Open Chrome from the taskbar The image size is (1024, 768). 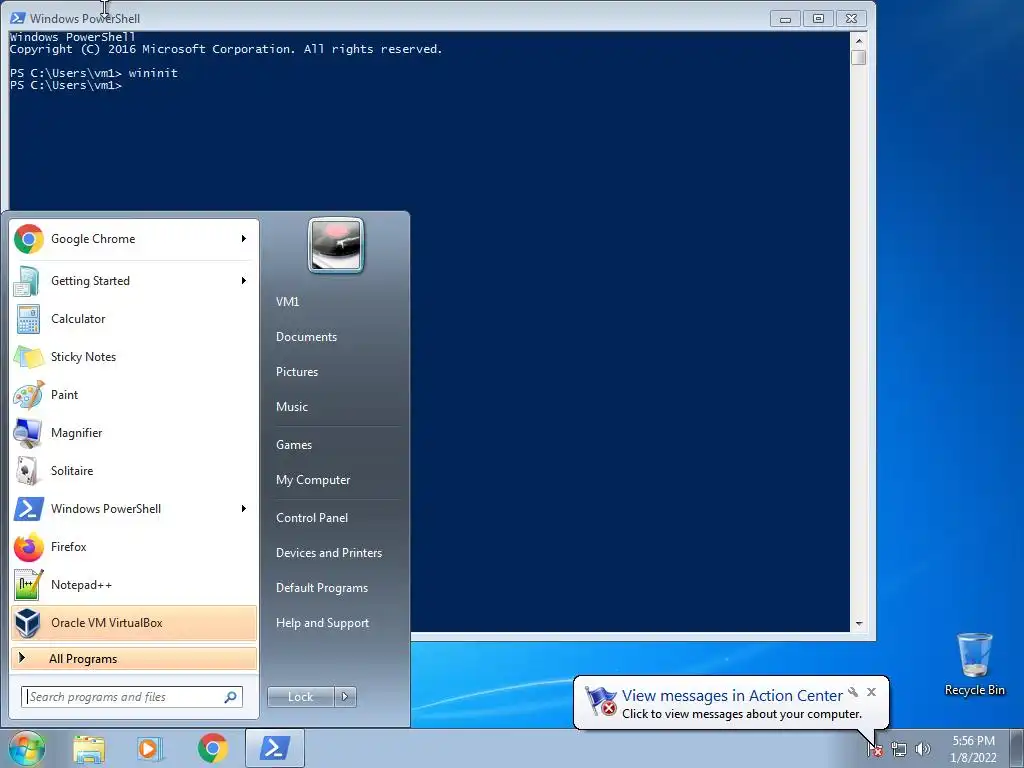[x=213, y=748]
